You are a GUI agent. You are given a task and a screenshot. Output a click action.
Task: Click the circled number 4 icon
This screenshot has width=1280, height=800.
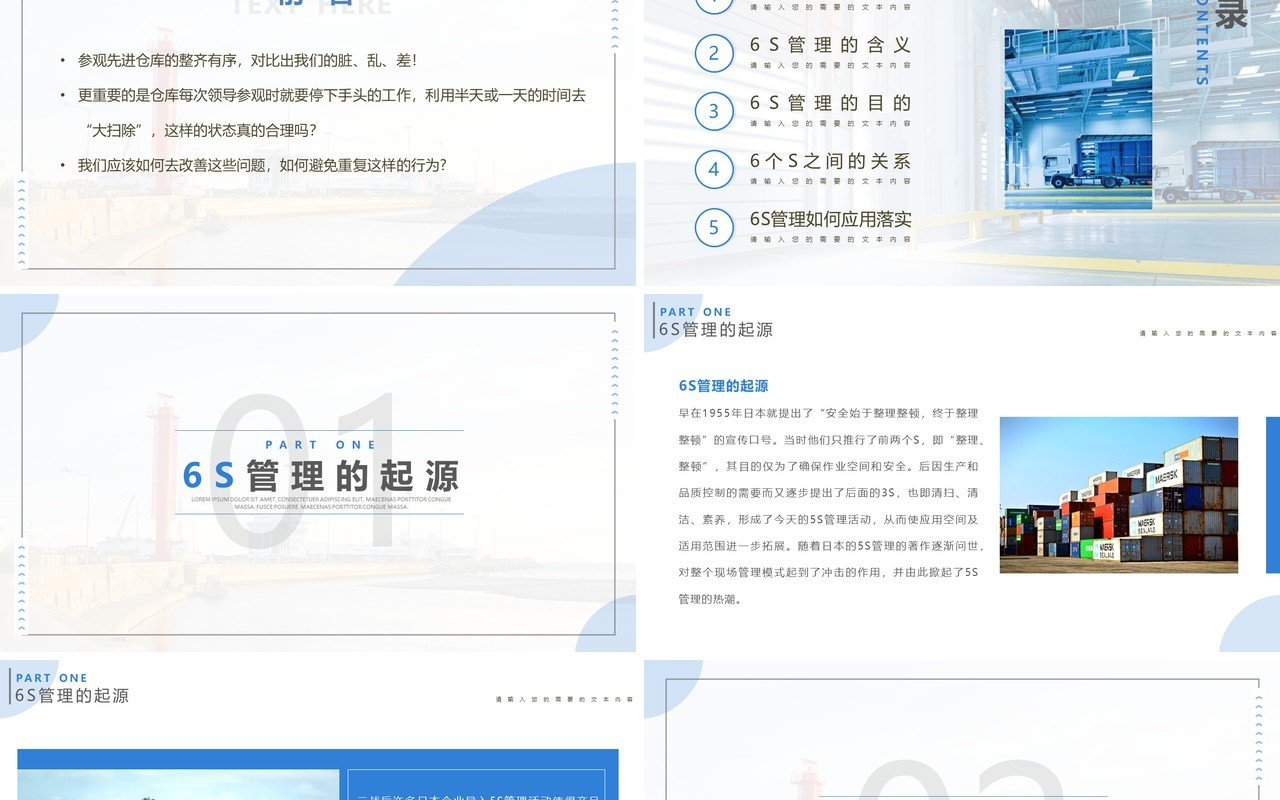click(714, 169)
